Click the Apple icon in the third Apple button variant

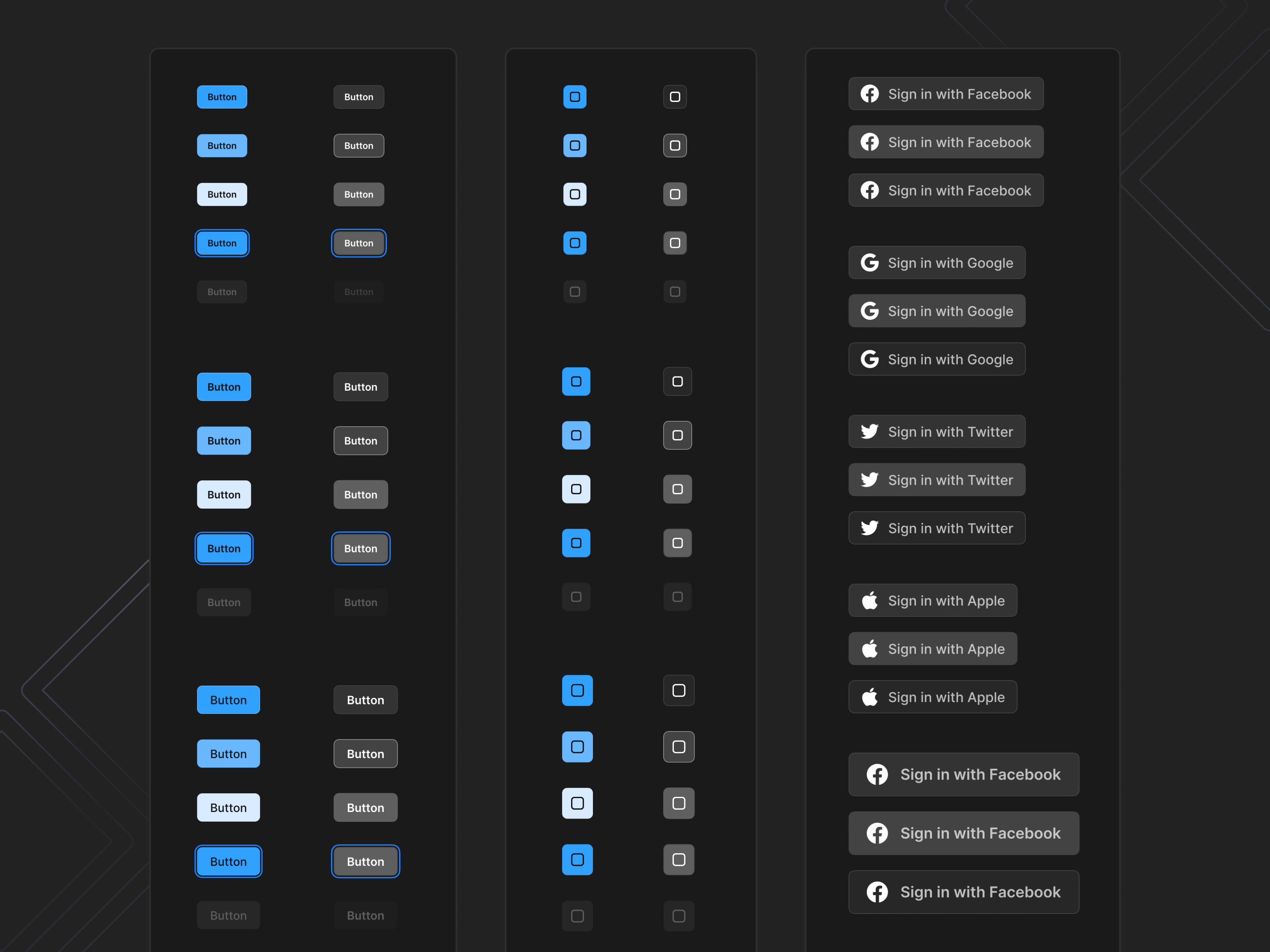869,697
